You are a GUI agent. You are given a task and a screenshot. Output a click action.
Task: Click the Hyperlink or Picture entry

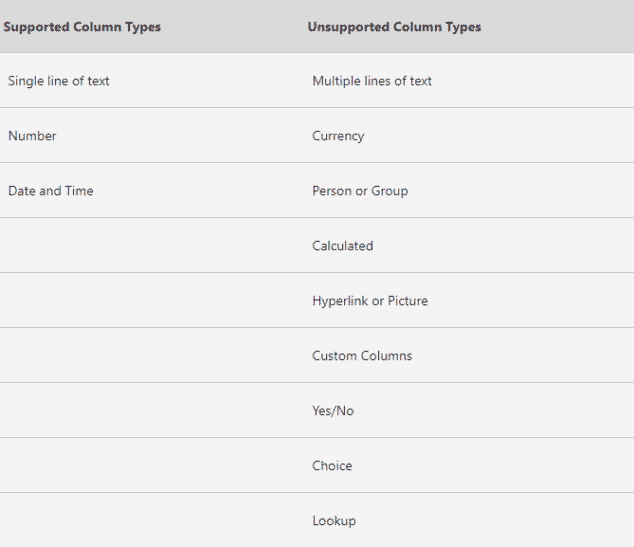[x=370, y=301]
